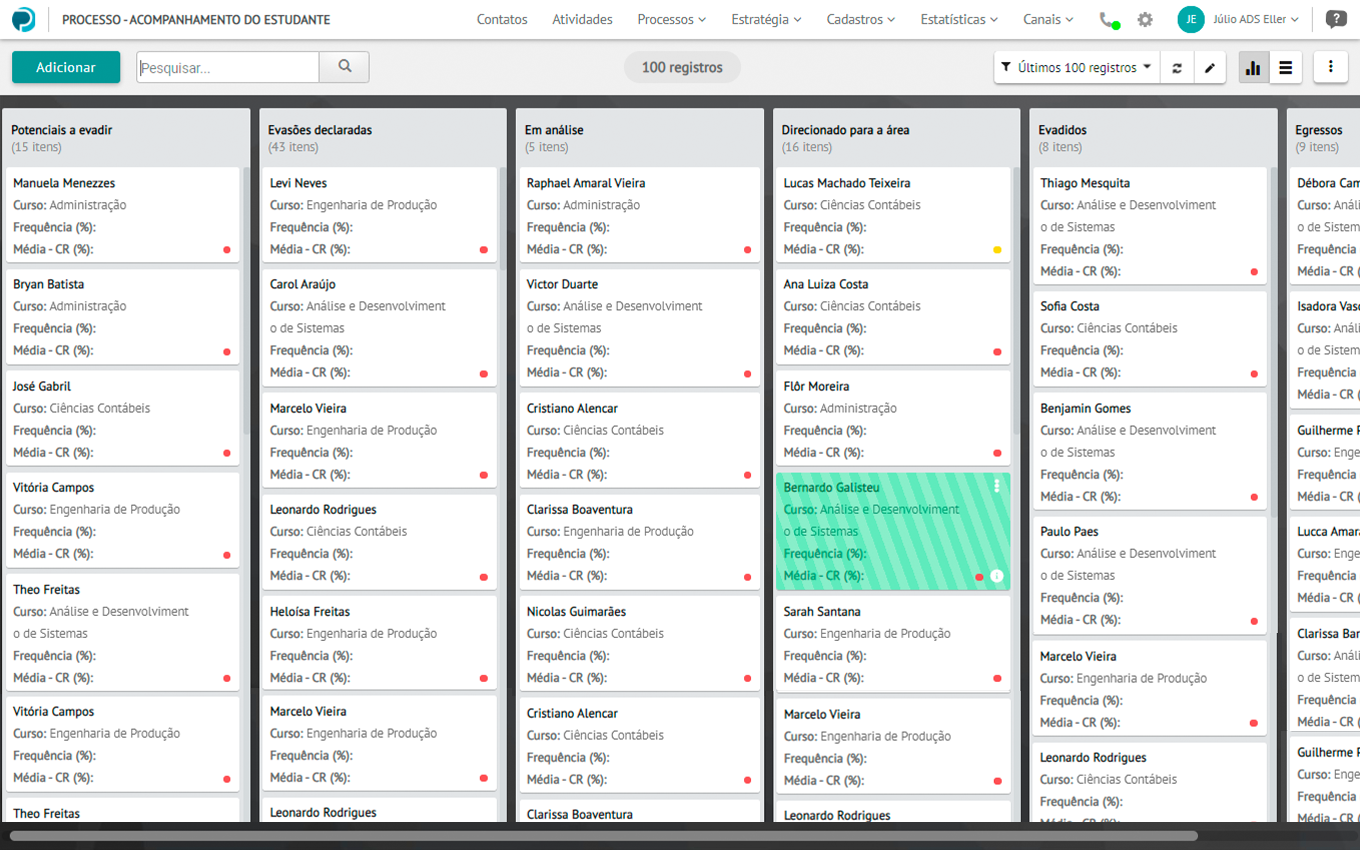Click the pencil edit icon in toolbar
Viewport: 1360px width, 850px height.
[1210, 68]
